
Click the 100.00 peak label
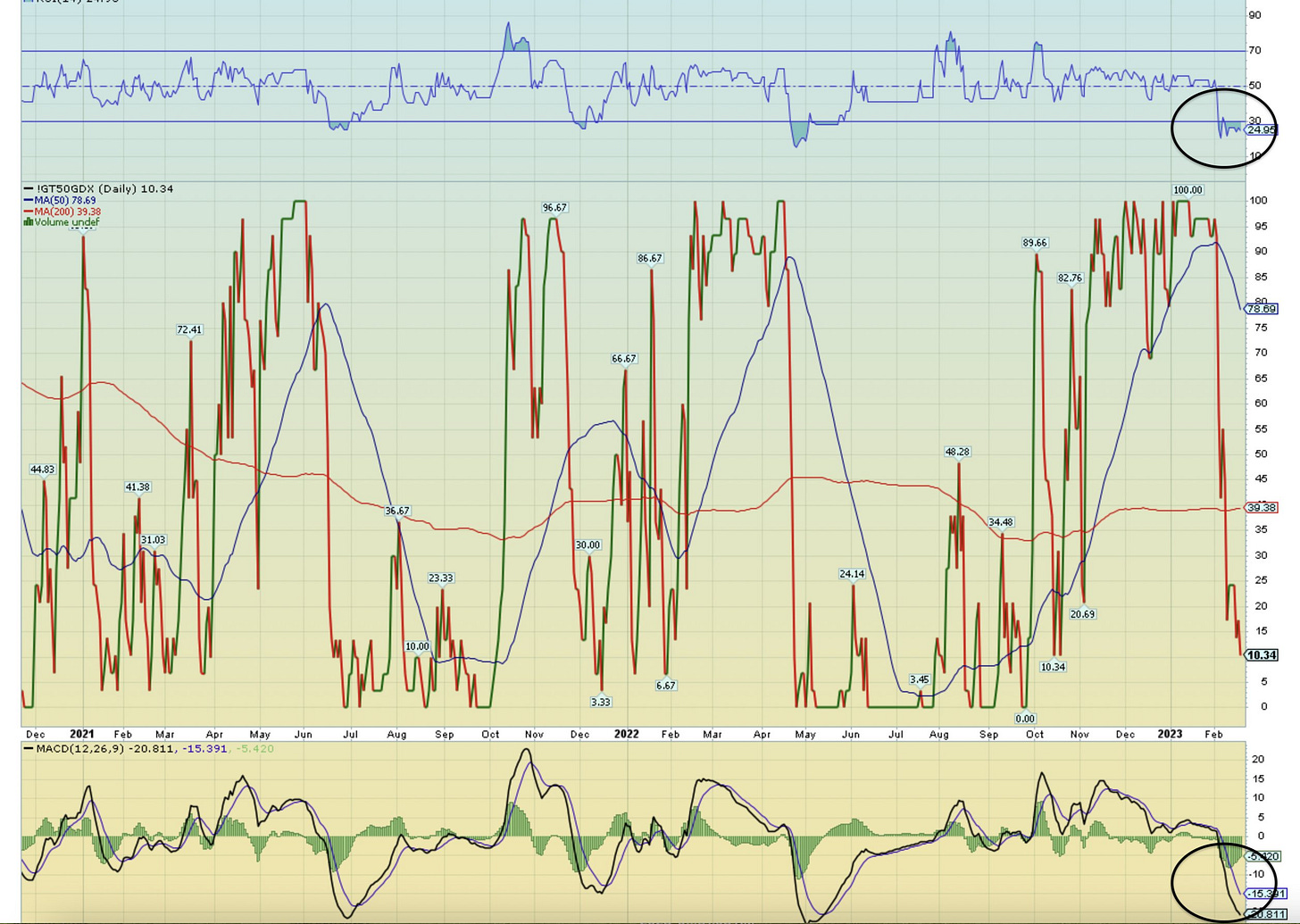[1187, 190]
